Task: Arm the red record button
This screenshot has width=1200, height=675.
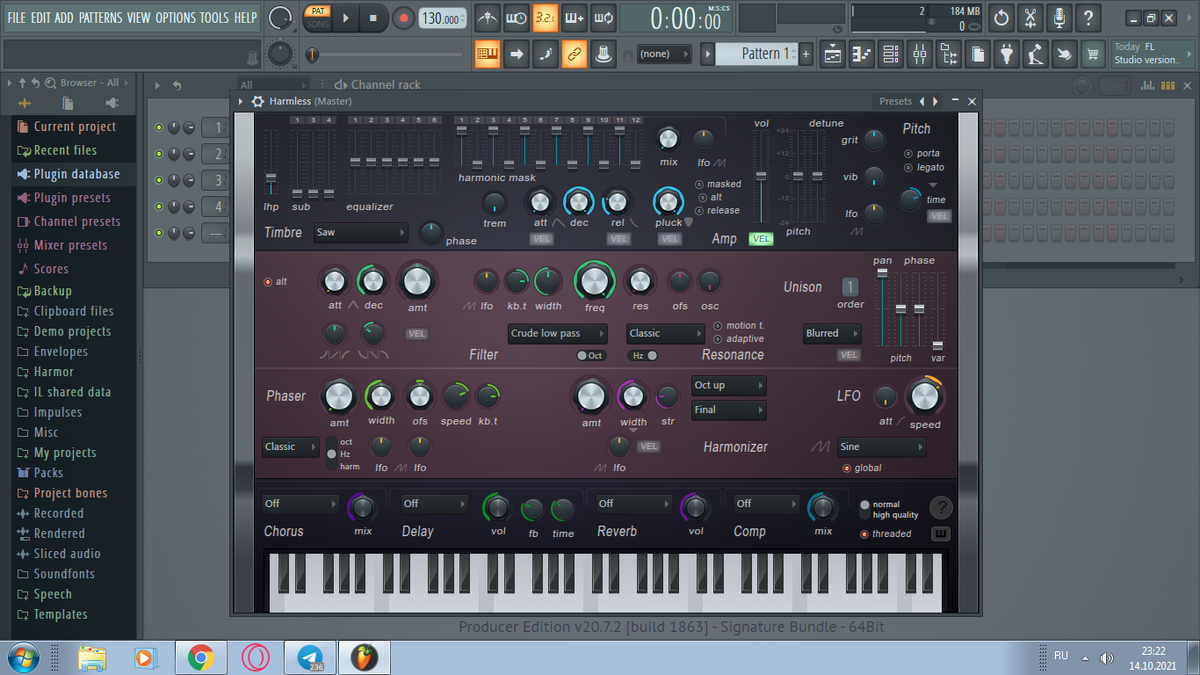Action: pos(403,17)
